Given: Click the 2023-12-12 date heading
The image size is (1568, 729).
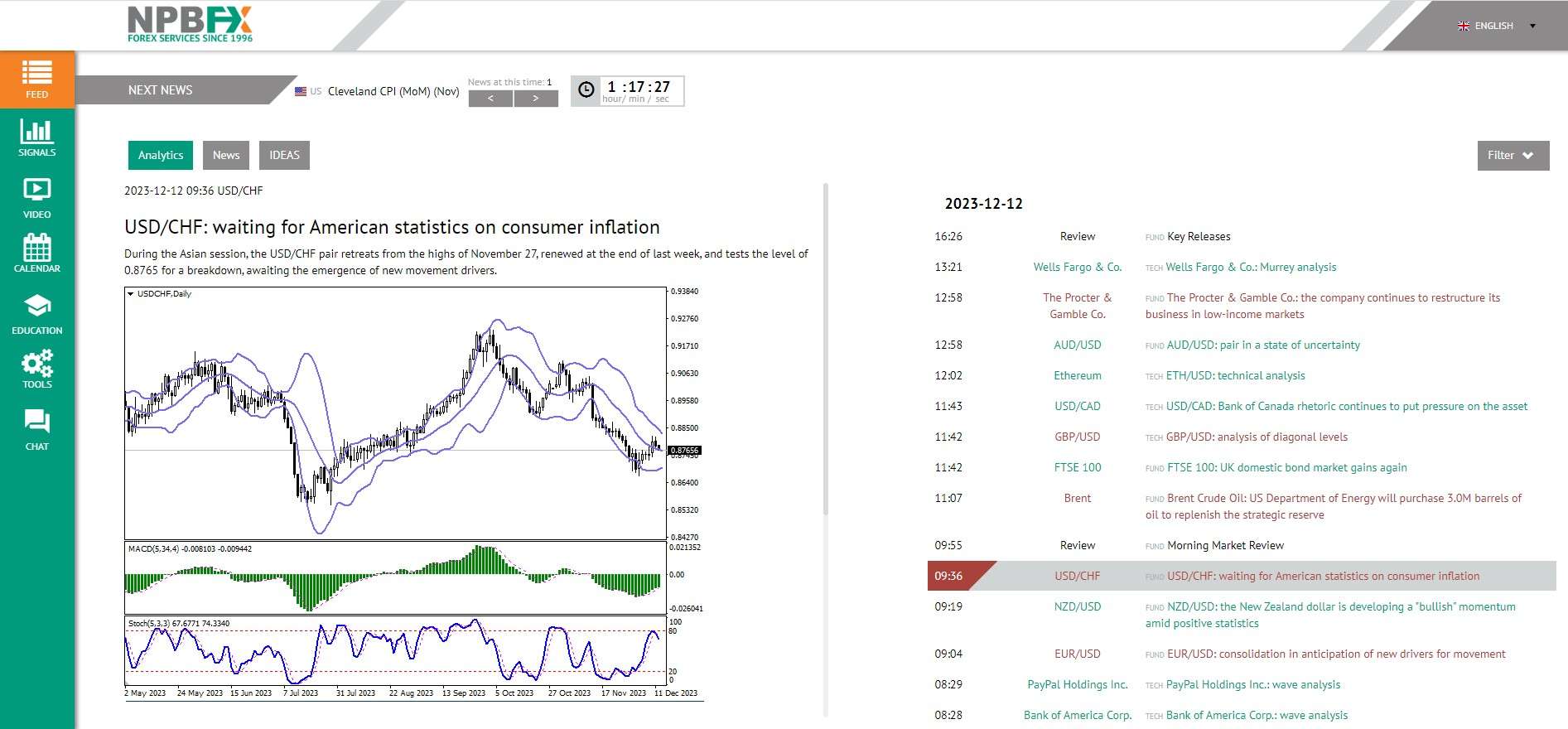Looking at the screenshot, I should [x=984, y=204].
